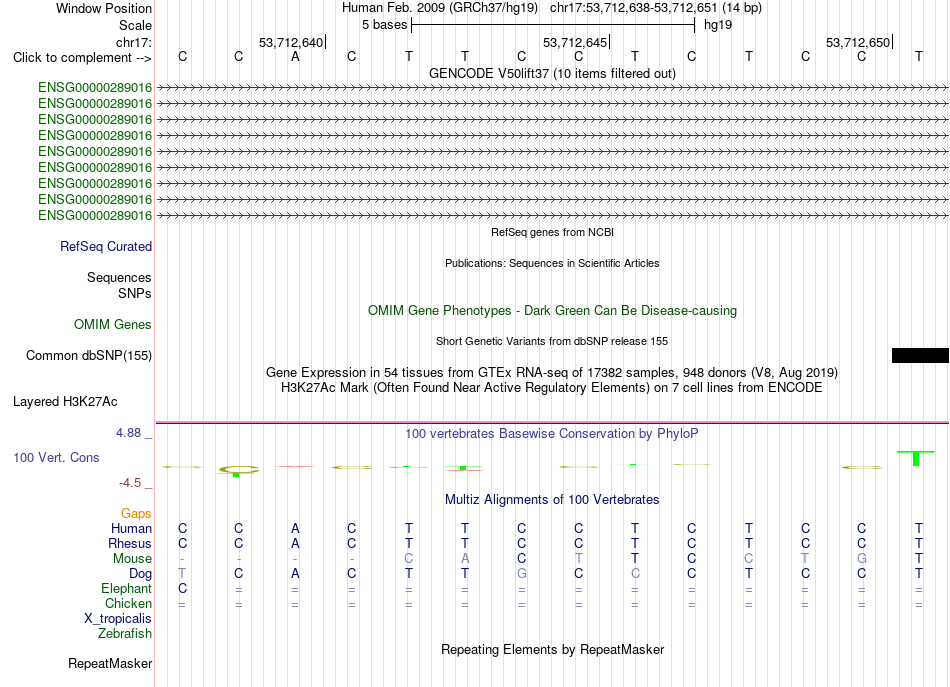This screenshot has height=687, width=950.
Task: Select the 53,712,650 ruler position marker
Action: (x=859, y=42)
